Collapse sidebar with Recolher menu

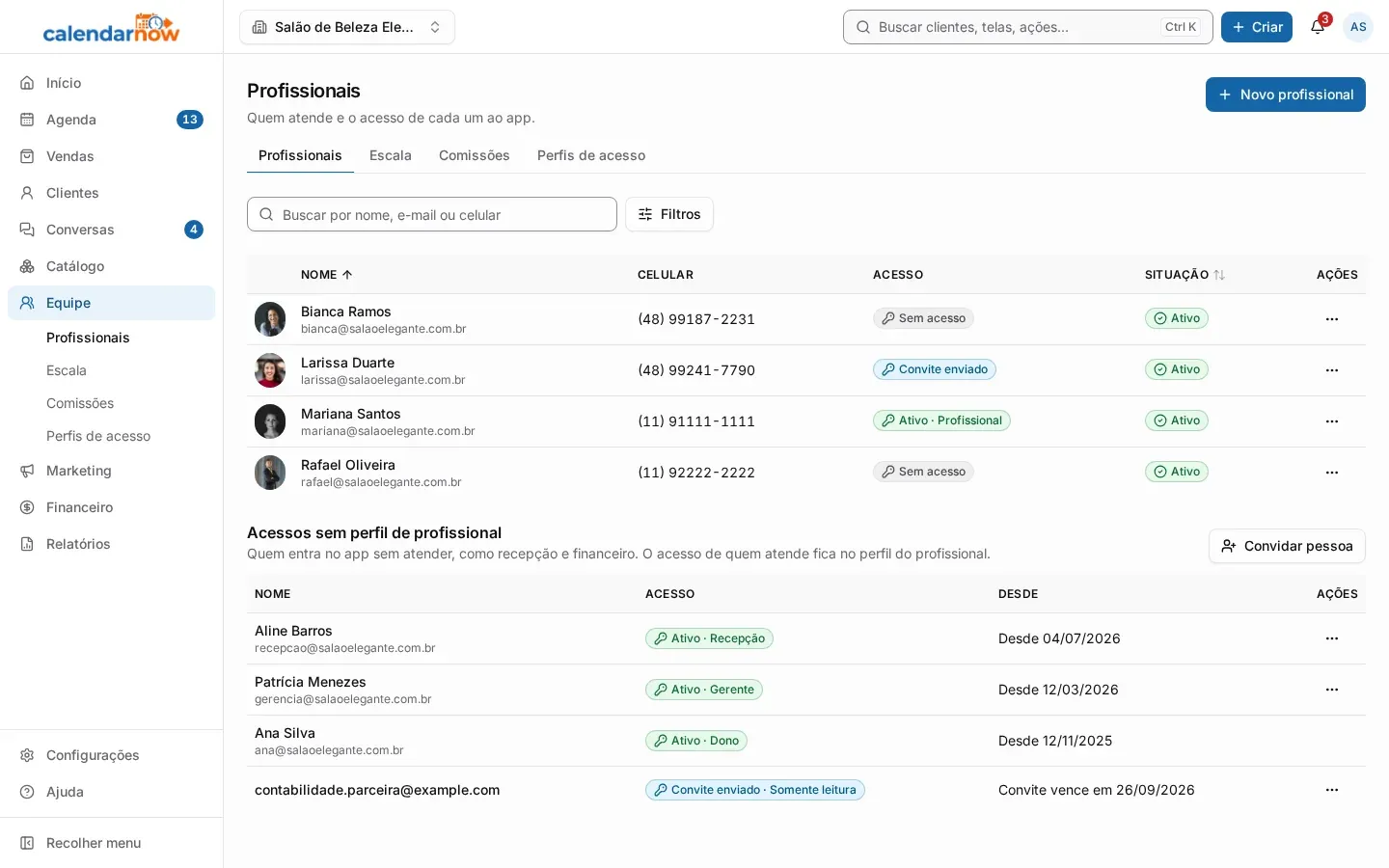click(x=111, y=843)
